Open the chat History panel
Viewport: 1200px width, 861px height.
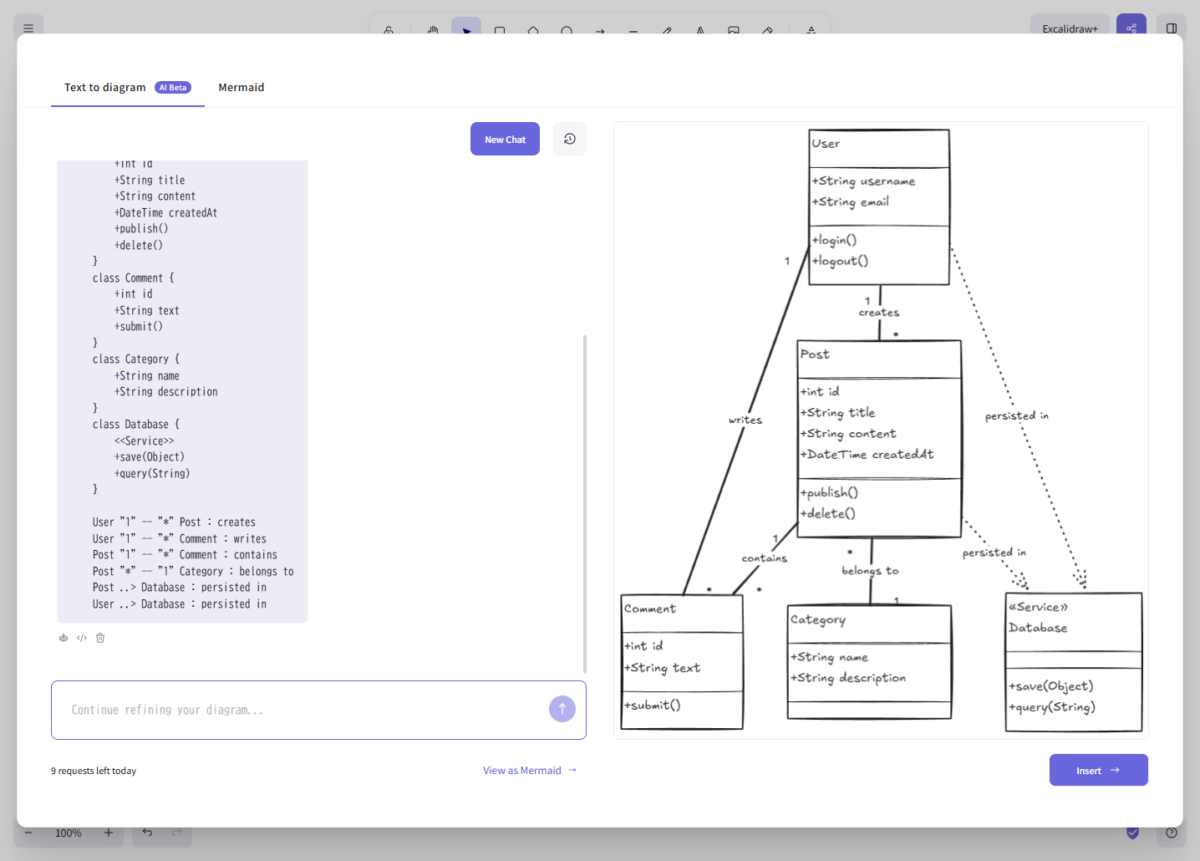[x=569, y=138]
